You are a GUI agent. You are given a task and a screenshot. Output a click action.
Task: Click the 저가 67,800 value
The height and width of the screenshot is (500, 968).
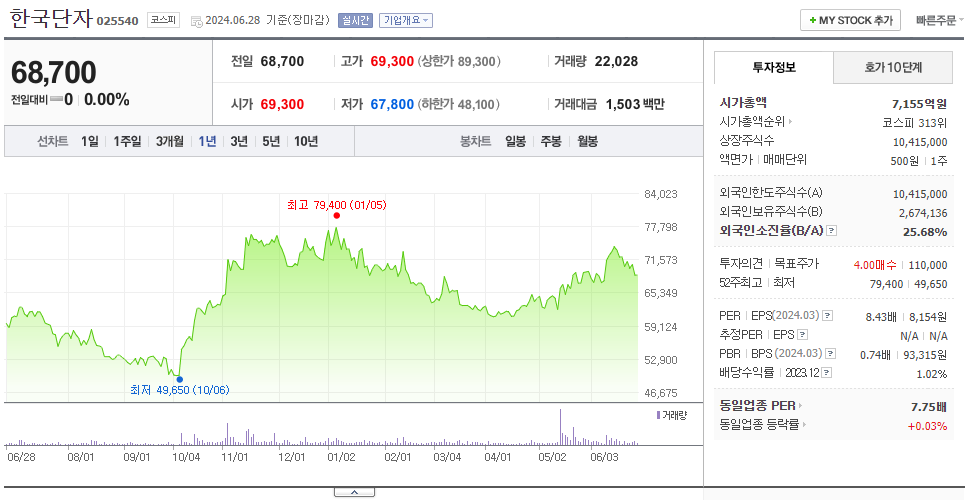[x=392, y=104]
